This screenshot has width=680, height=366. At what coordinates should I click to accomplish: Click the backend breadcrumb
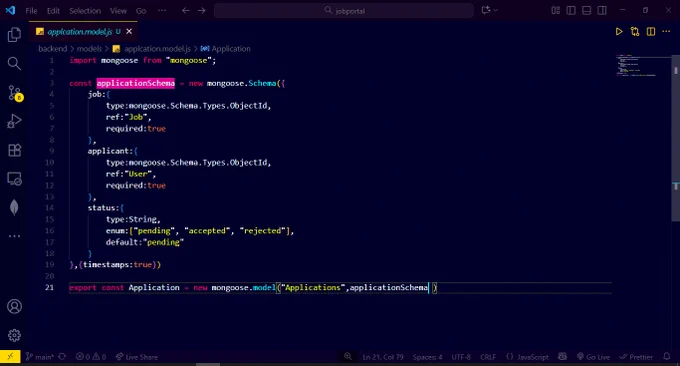point(52,49)
